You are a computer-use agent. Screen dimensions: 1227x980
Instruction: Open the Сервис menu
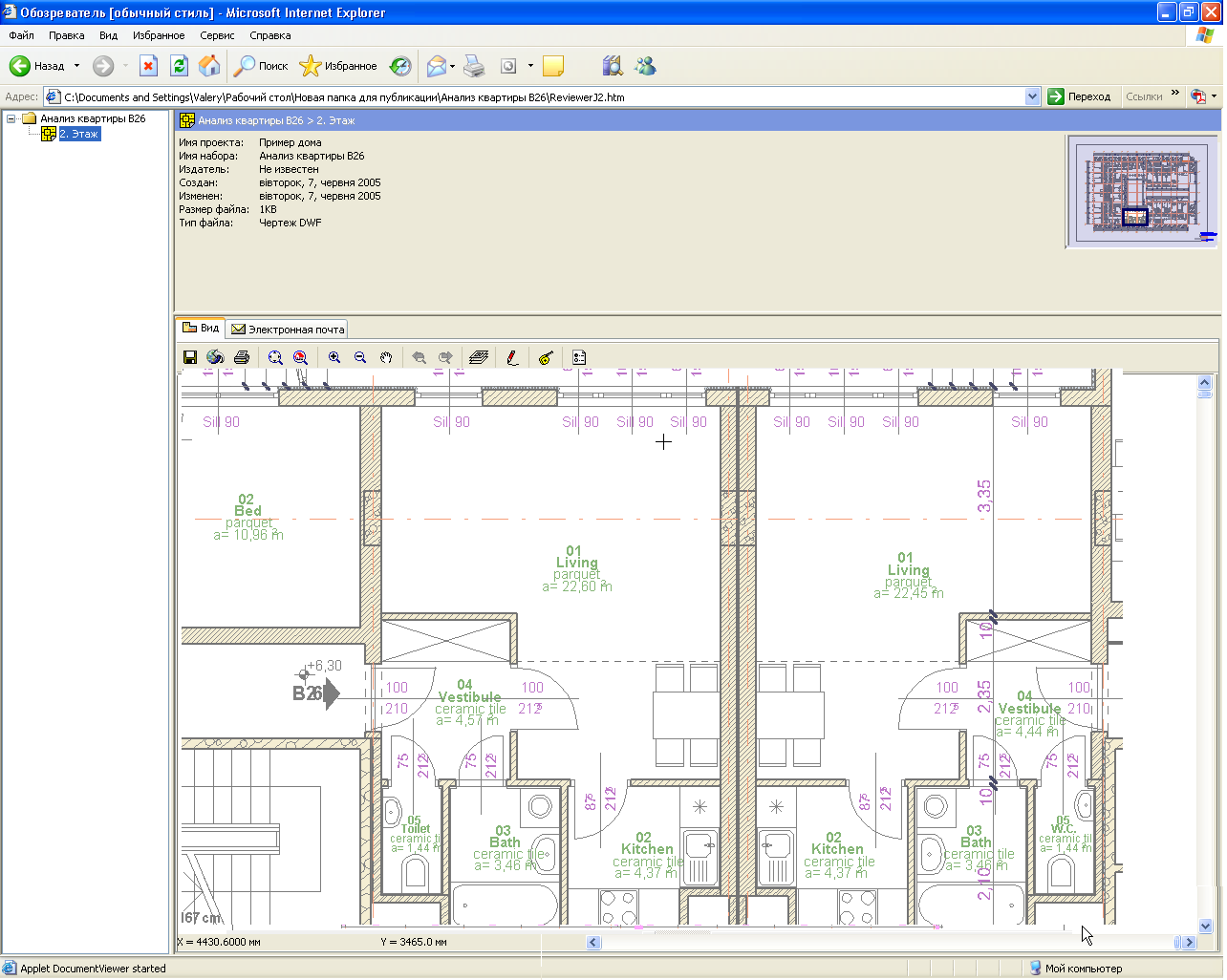tap(217, 35)
